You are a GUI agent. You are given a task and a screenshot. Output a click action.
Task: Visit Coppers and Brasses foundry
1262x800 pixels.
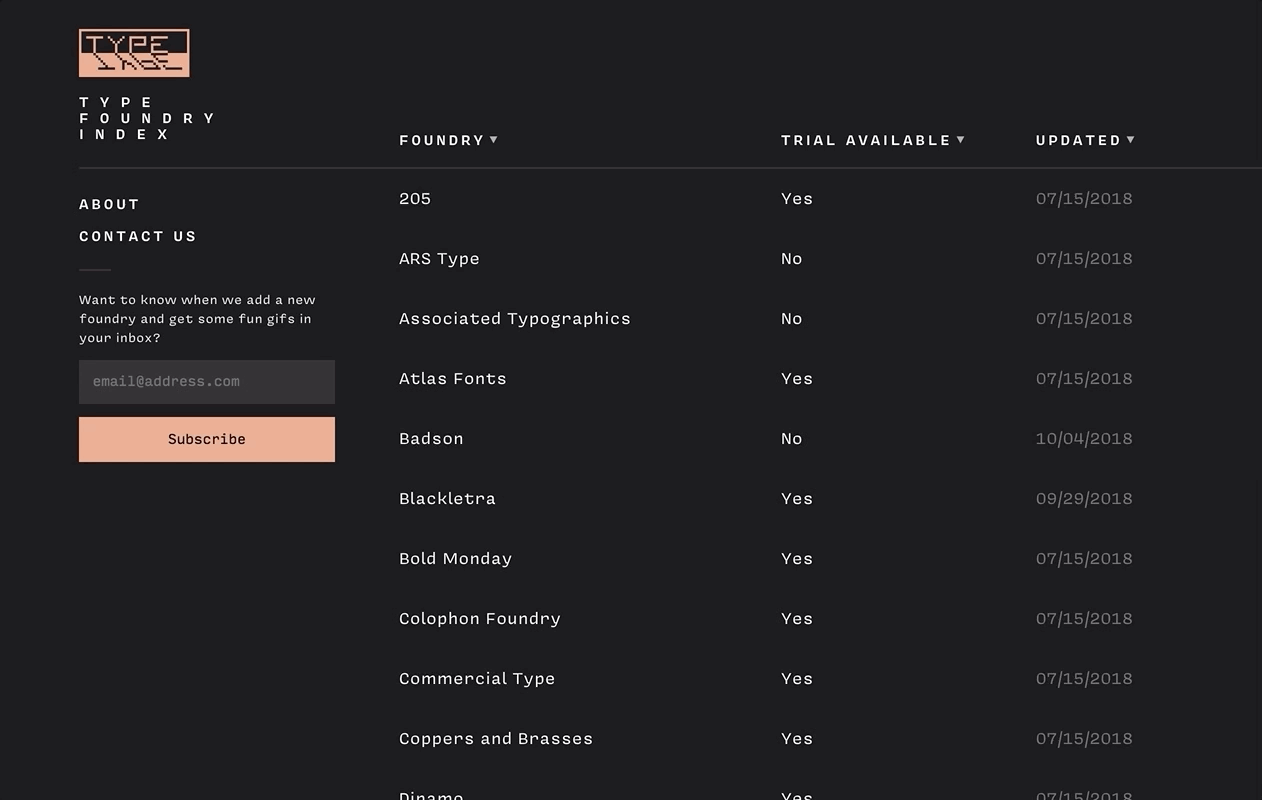click(495, 739)
